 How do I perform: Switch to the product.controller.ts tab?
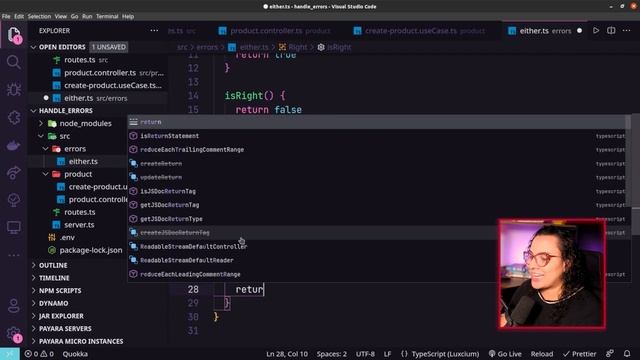click(x=274, y=31)
